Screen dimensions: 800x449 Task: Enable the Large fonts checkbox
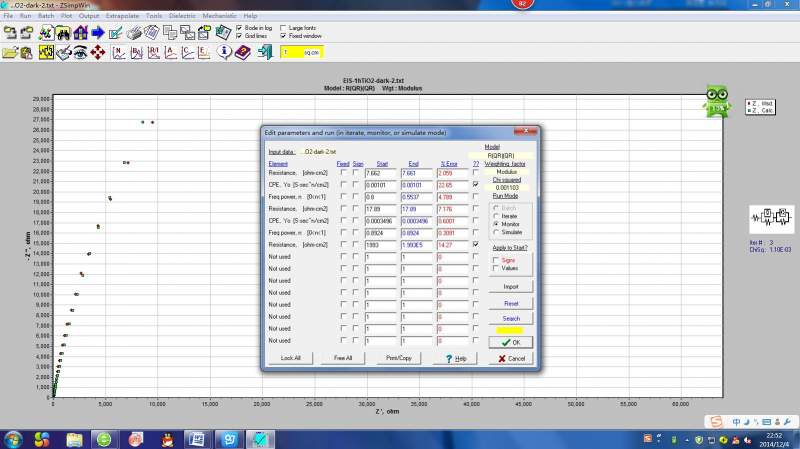point(283,28)
